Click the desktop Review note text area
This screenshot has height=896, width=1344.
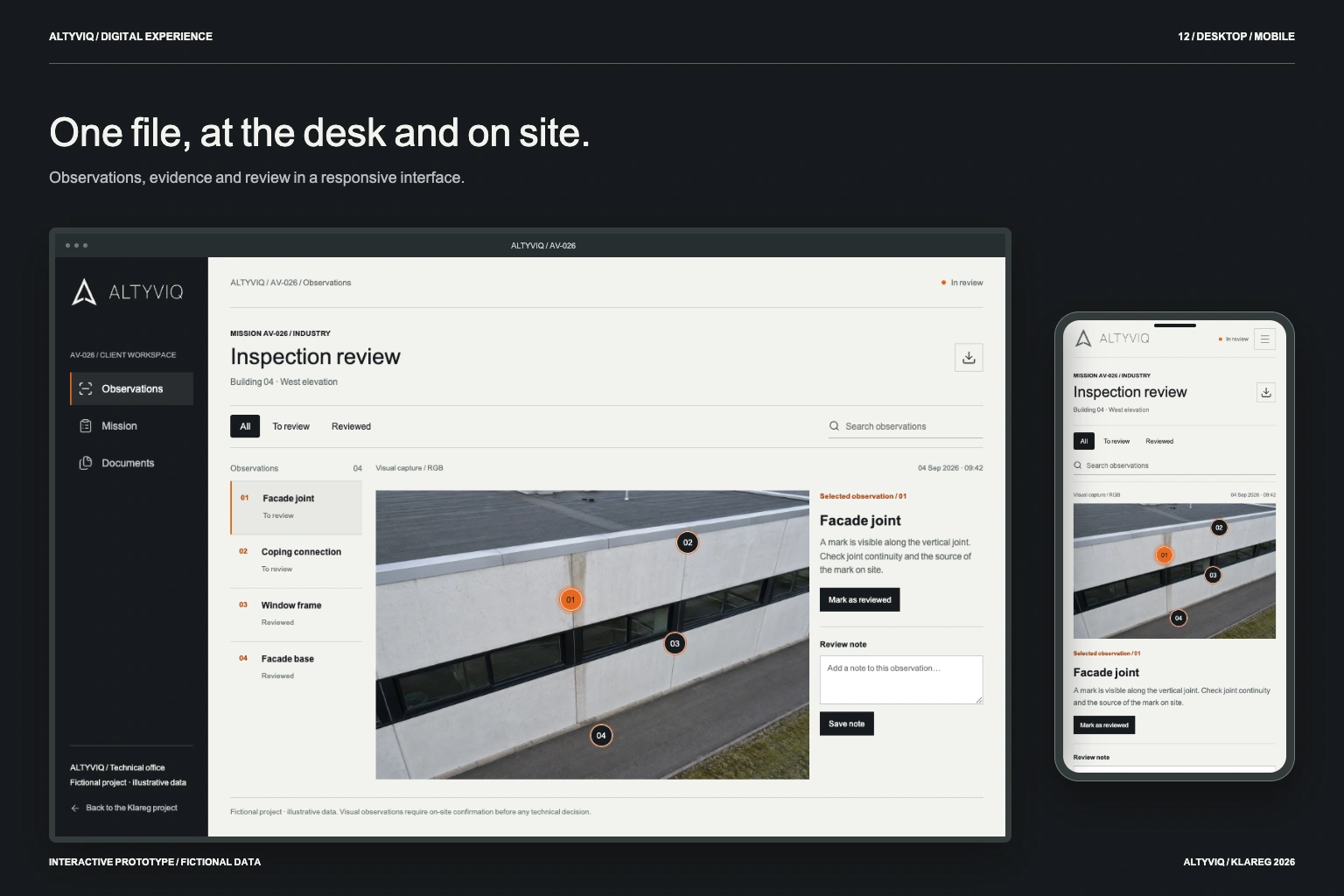pos(901,680)
